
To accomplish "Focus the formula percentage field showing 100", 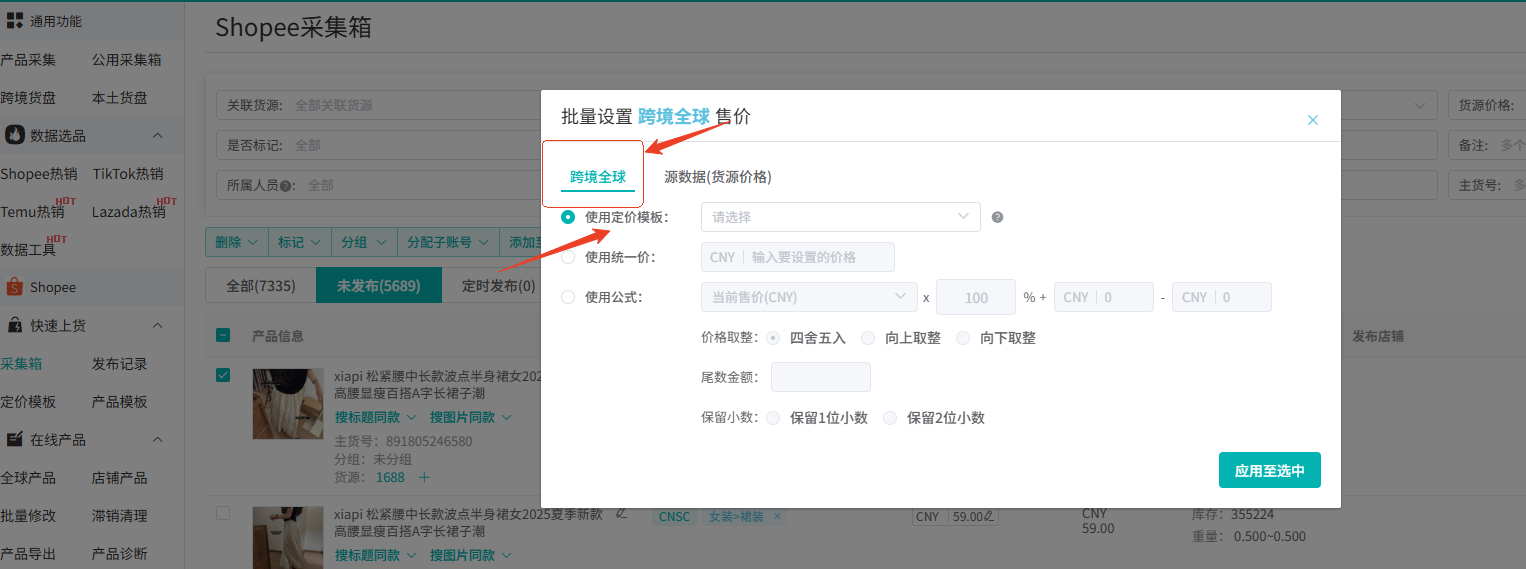I will click(975, 297).
